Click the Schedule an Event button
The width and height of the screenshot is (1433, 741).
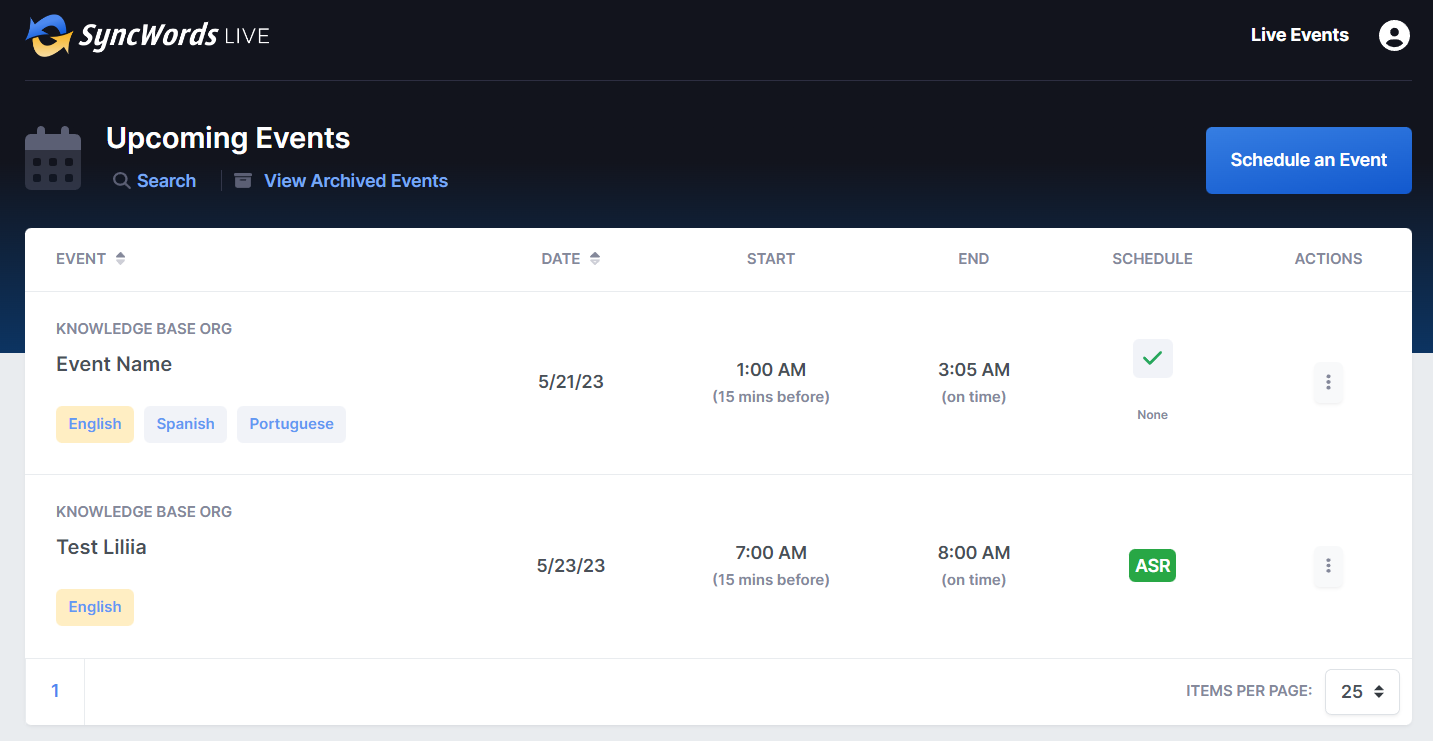point(1308,160)
